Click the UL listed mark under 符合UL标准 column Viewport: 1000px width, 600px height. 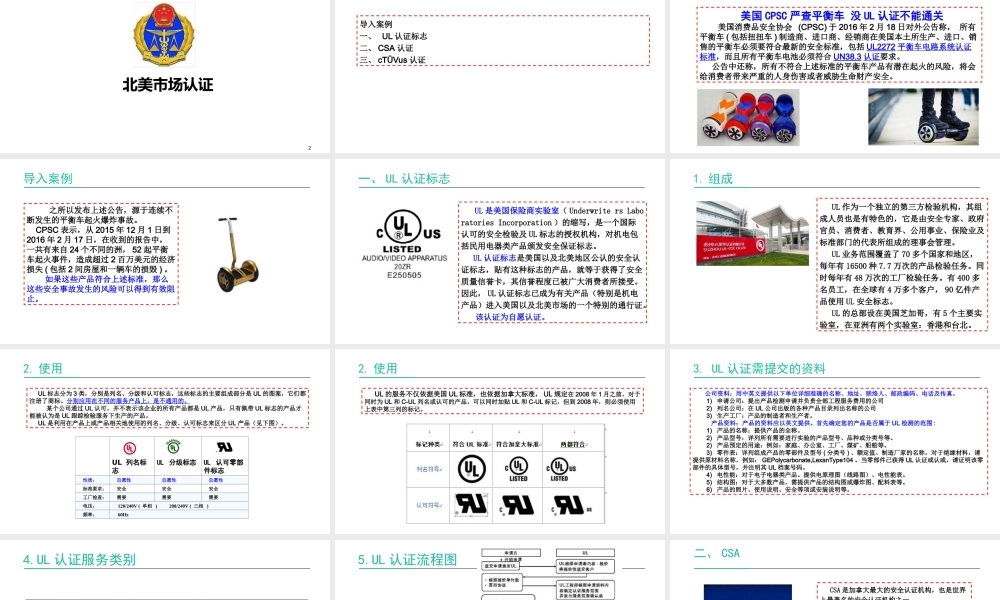(471, 468)
